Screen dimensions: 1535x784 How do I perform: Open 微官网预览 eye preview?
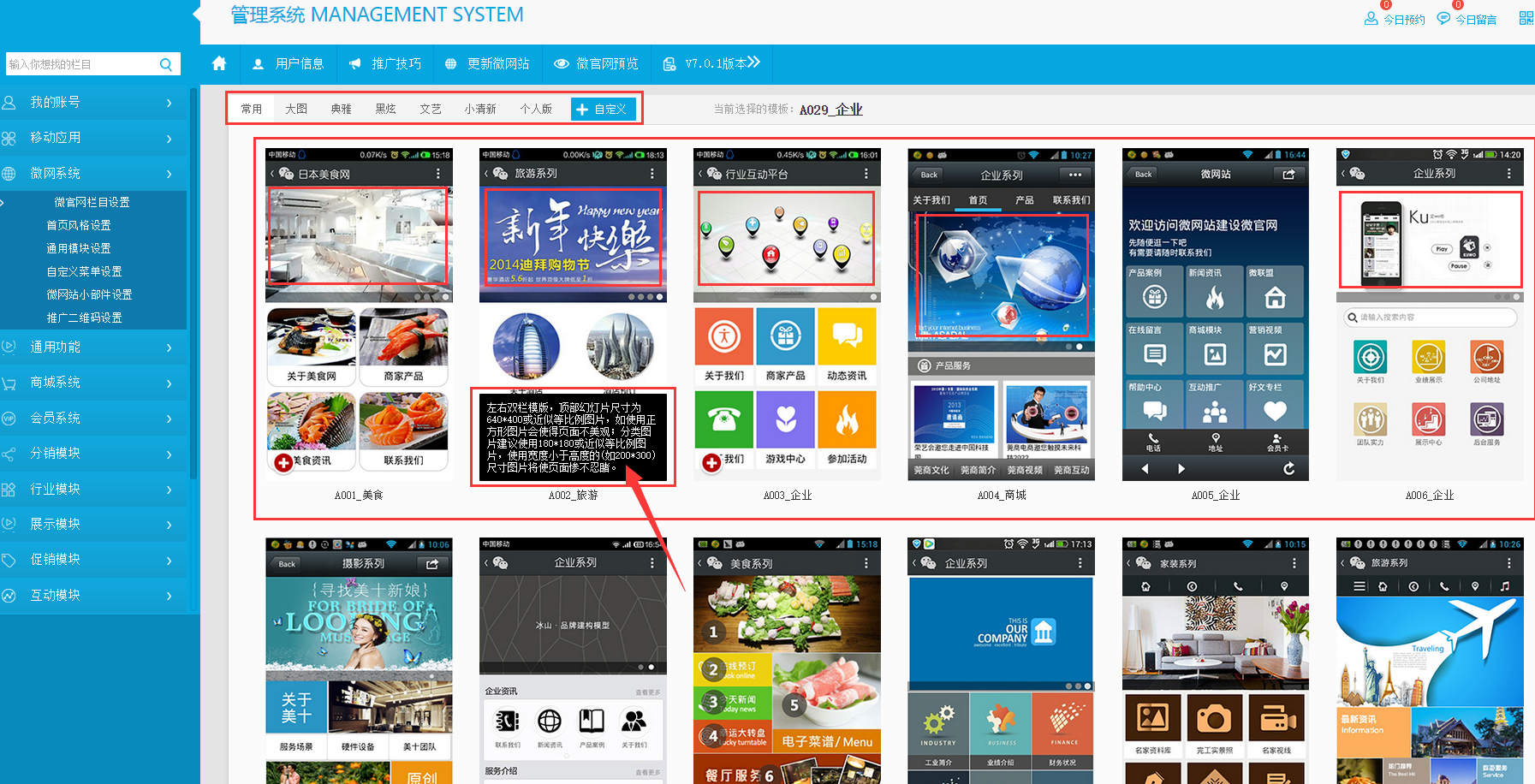(x=597, y=63)
